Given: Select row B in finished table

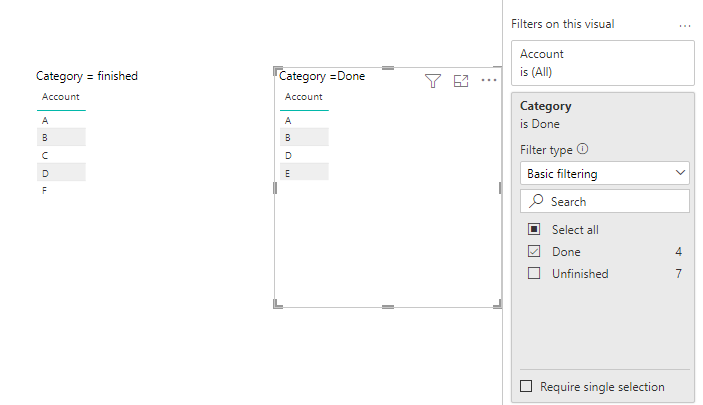Looking at the screenshot, I should tap(61, 137).
